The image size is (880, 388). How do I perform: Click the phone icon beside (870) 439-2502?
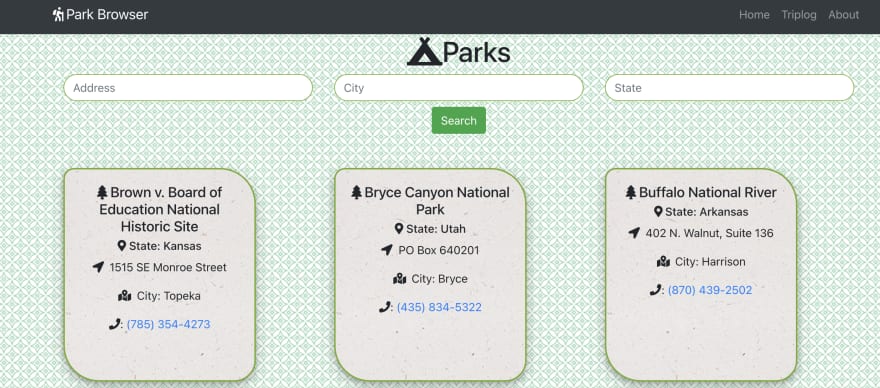pos(656,290)
